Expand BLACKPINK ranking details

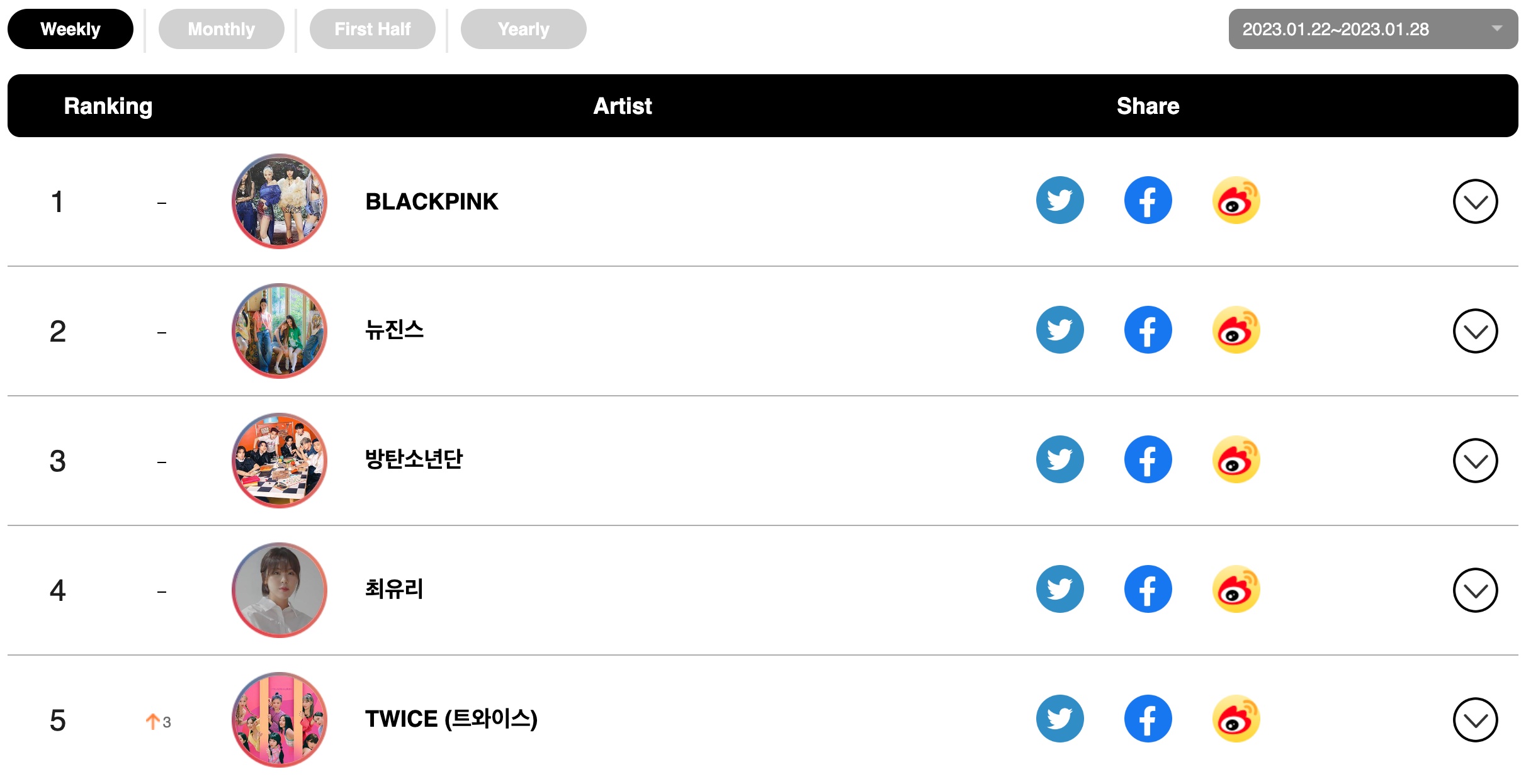click(x=1475, y=201)
